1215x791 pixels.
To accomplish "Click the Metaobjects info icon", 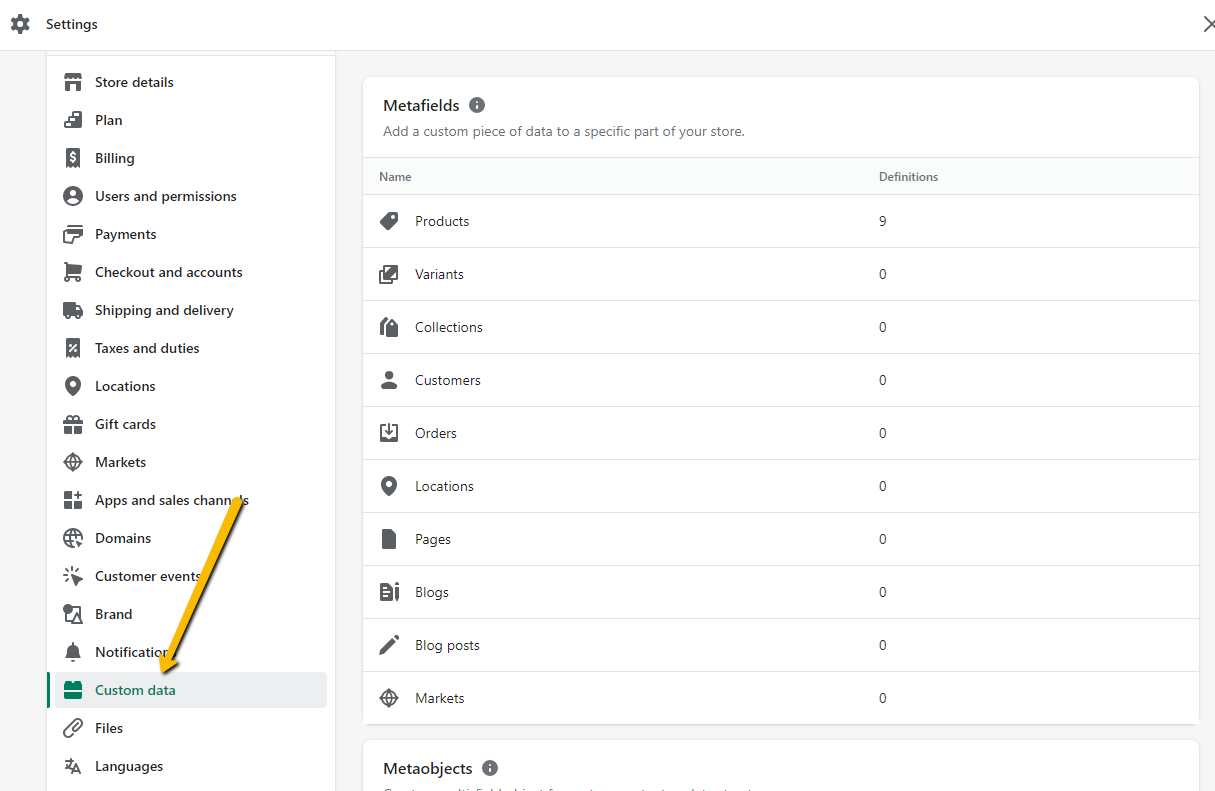I will (490, 768).
